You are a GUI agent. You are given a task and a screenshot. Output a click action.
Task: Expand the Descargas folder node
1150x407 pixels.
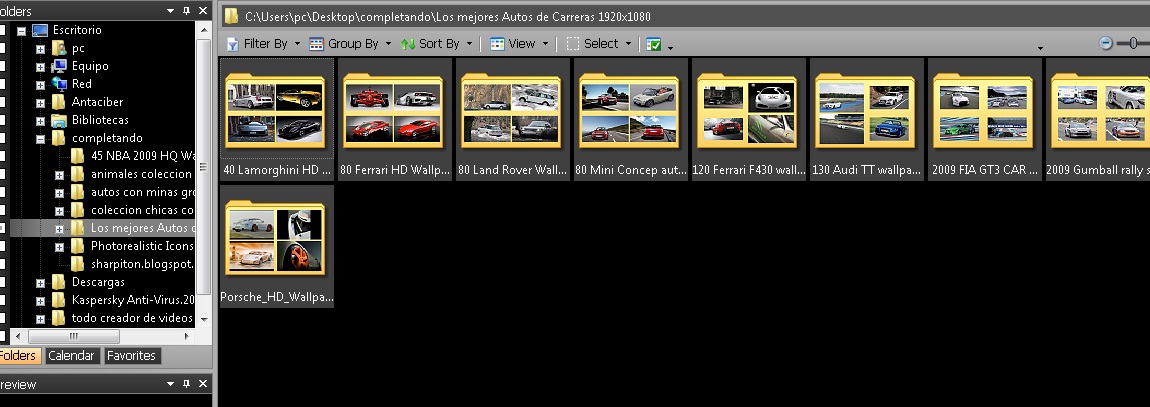click(40, 282)
